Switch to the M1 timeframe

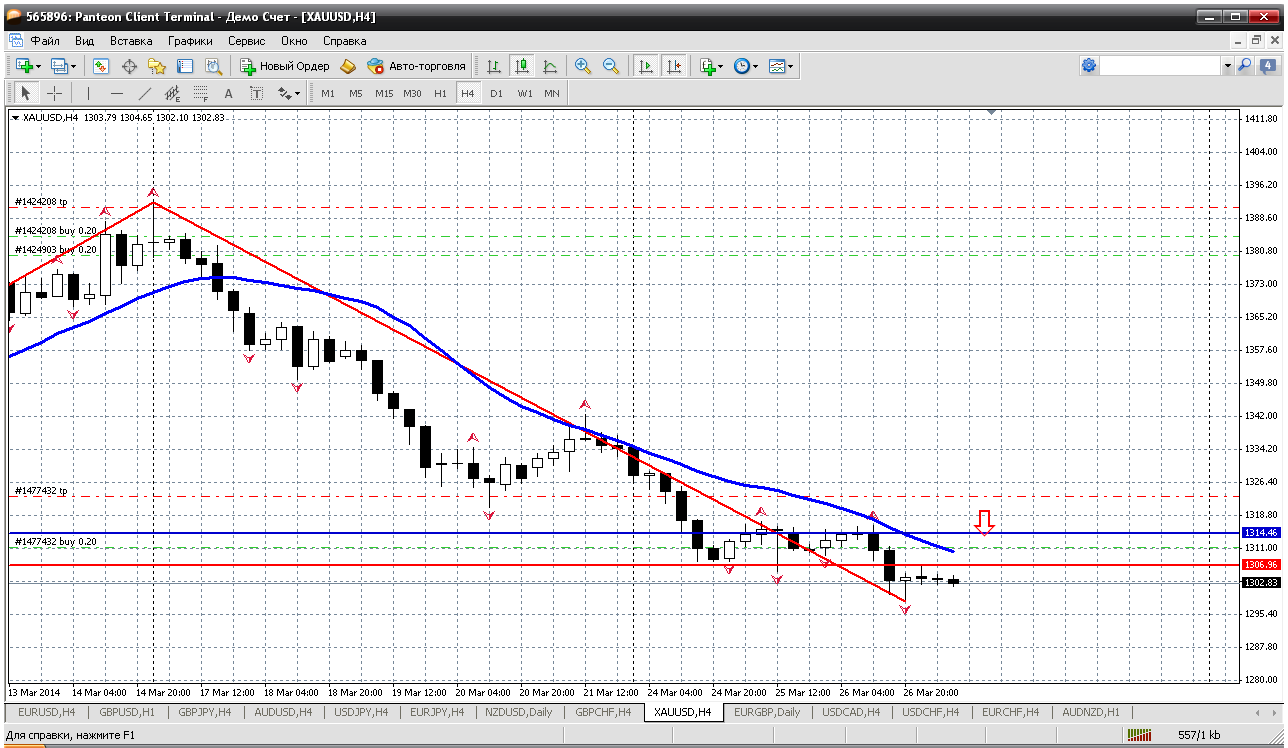328,93
